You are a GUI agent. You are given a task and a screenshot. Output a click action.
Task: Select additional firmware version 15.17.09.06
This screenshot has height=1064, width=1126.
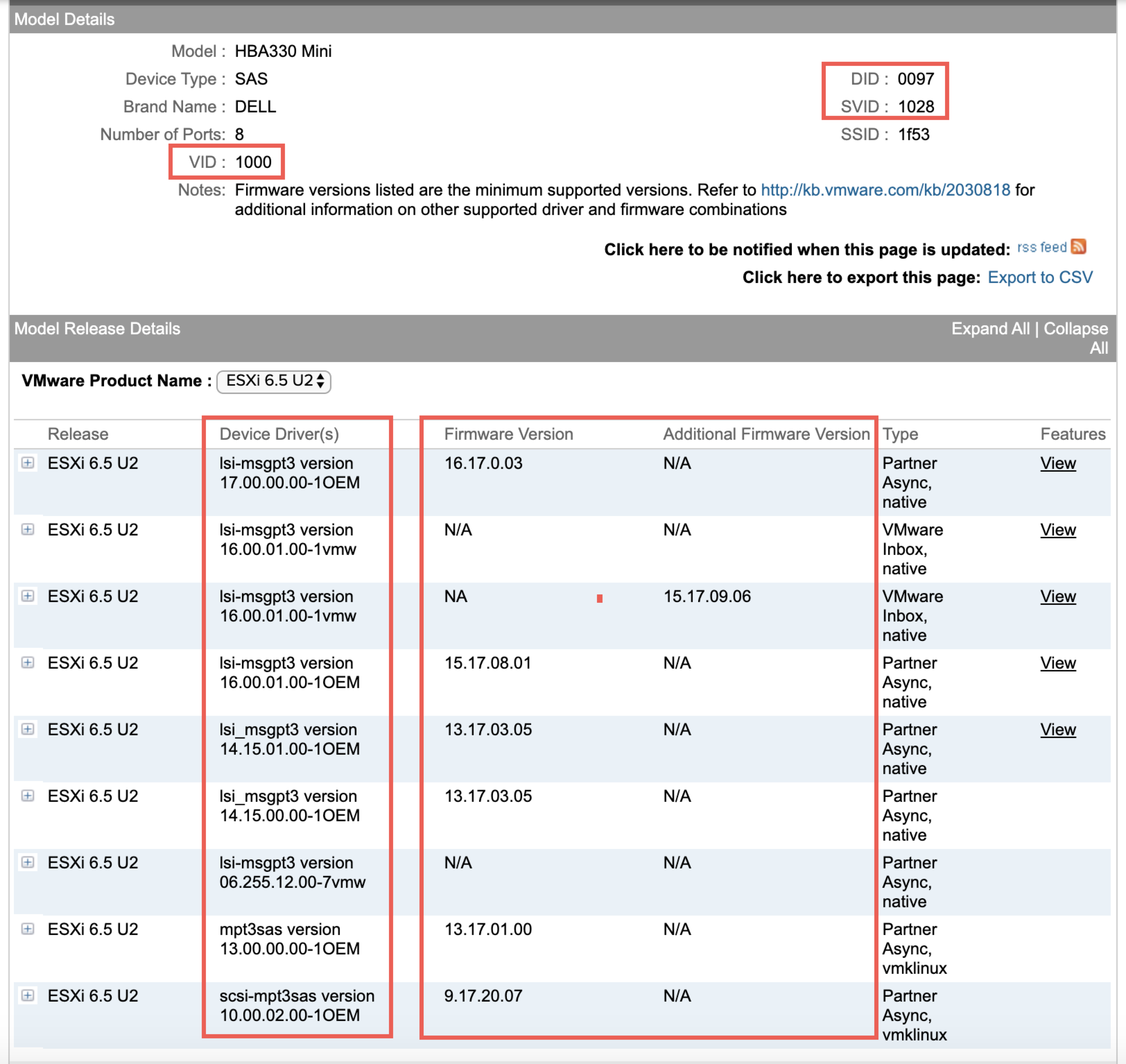click(707, 597)
